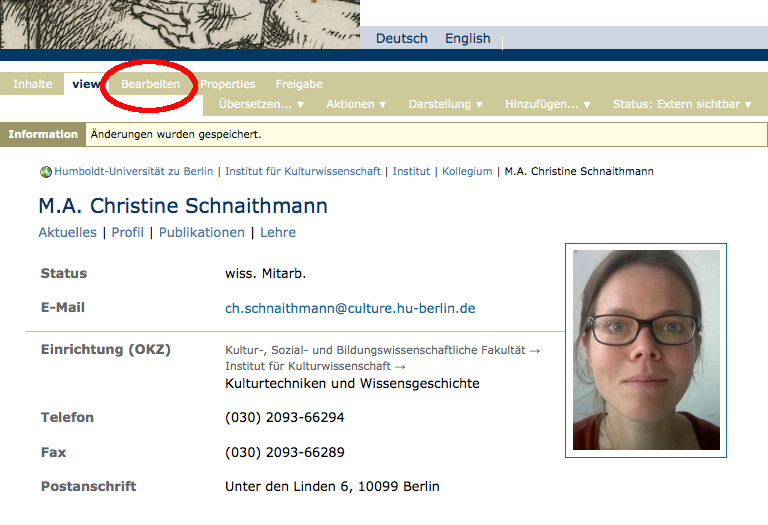Select the fax number (030) 2093-66289
The image size is (768, 525).
pos(285,452)
